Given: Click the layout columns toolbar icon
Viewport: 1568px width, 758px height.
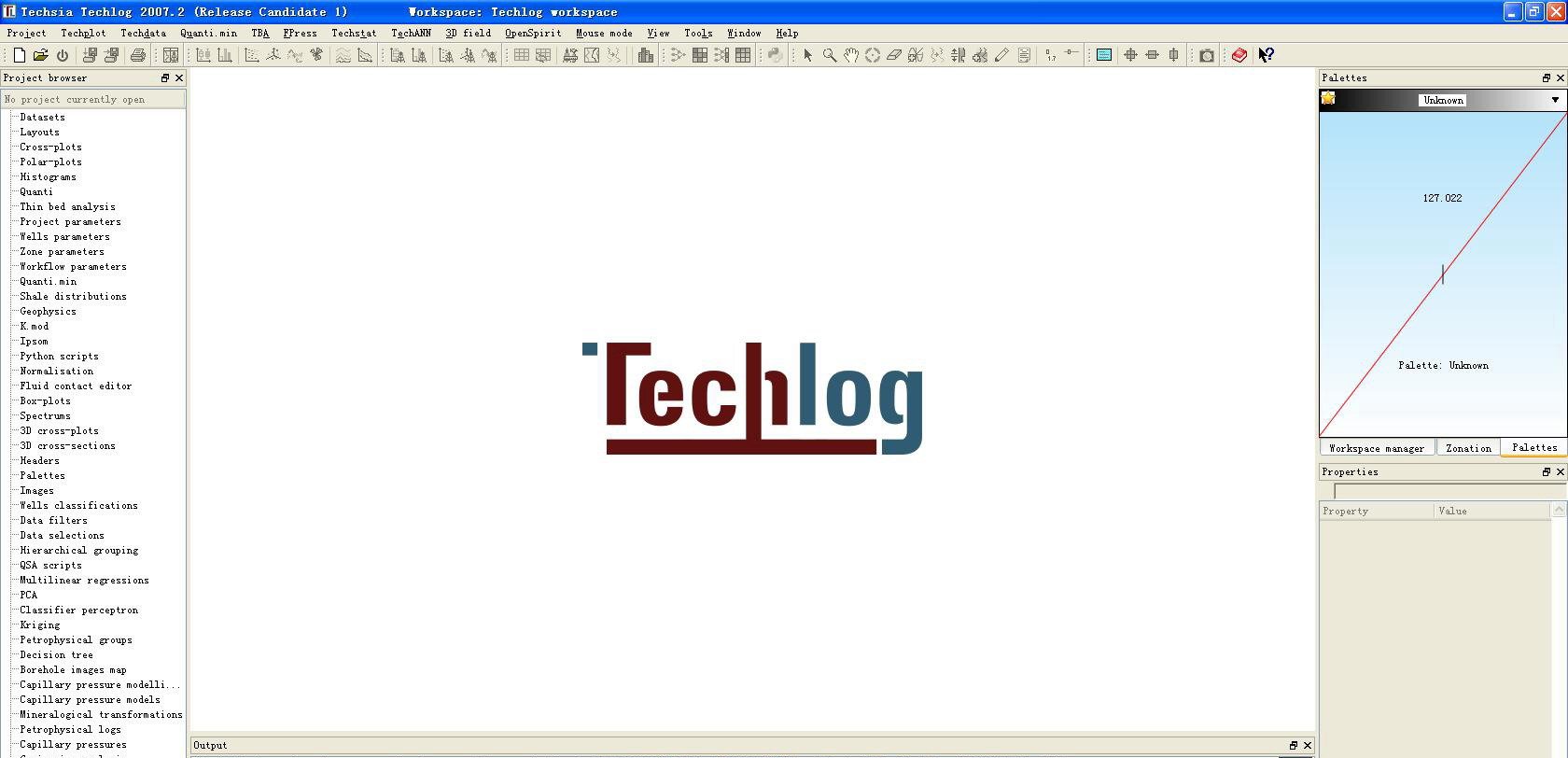Looking at the screenshot, I should pos(171,55).
